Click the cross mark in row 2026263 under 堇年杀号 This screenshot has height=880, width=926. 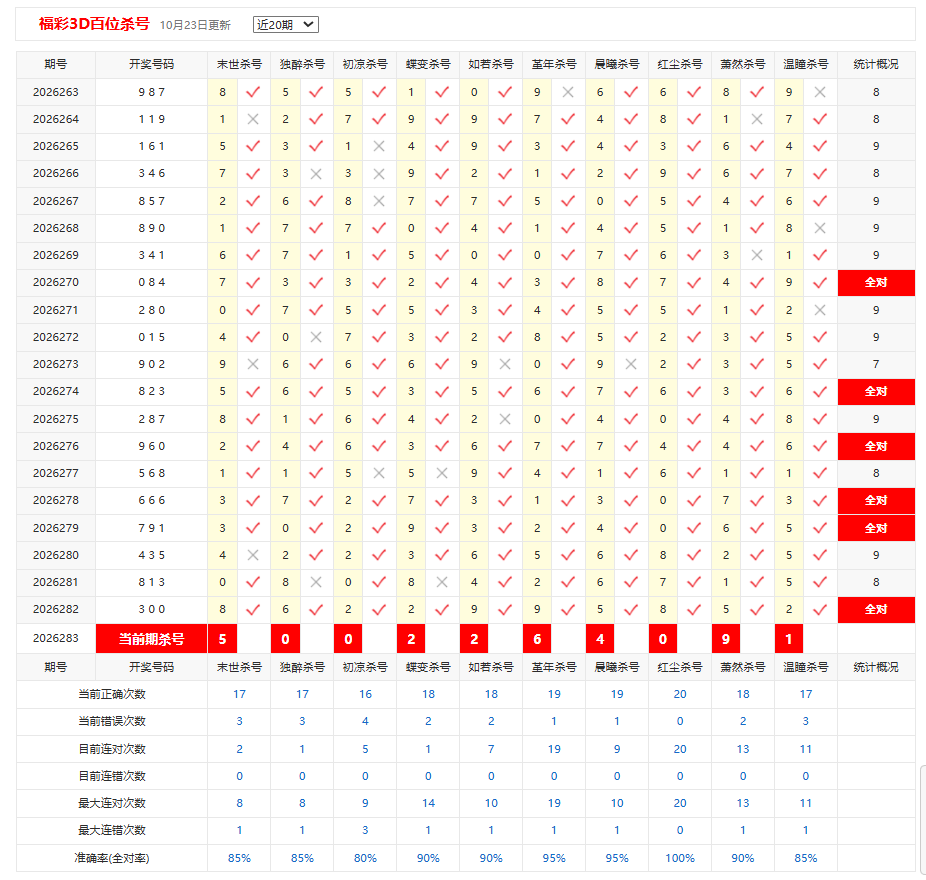(x=568, y=92)
